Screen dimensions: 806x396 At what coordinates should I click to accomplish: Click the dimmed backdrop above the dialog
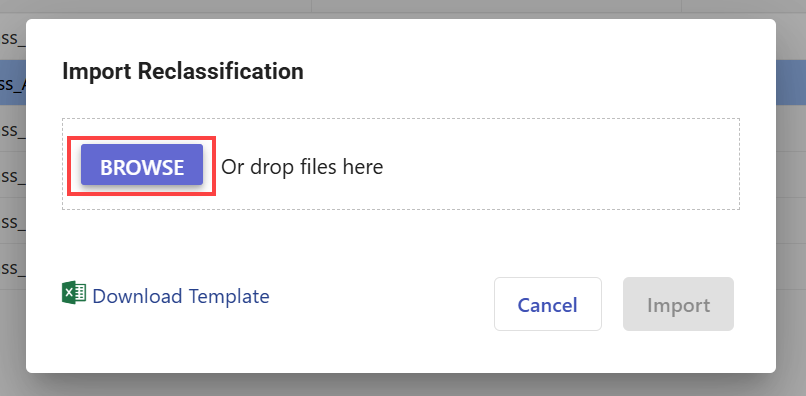pos(403,8)
